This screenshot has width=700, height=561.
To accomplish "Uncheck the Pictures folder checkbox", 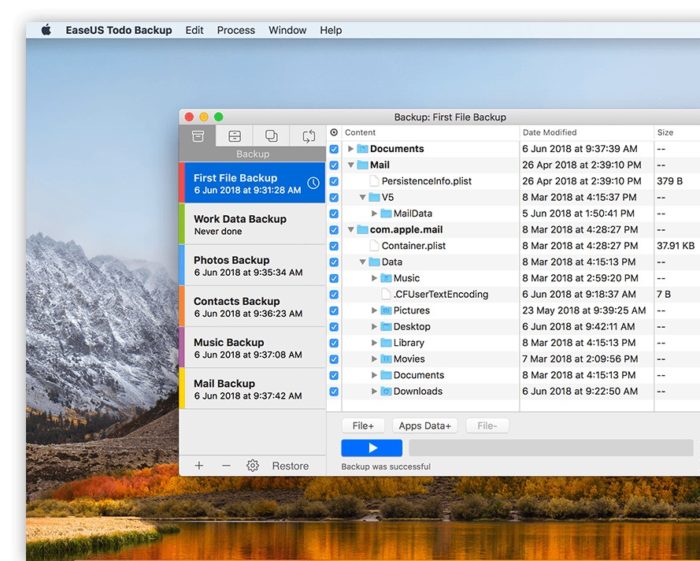I will [x=334, y=310].
